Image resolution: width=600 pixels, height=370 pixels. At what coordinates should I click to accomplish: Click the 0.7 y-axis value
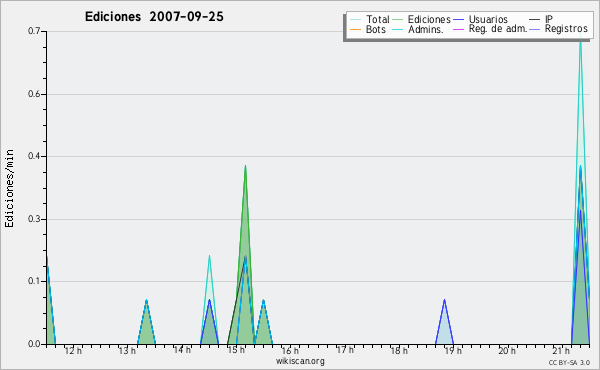pyautogui.click(x=34, y=31)
